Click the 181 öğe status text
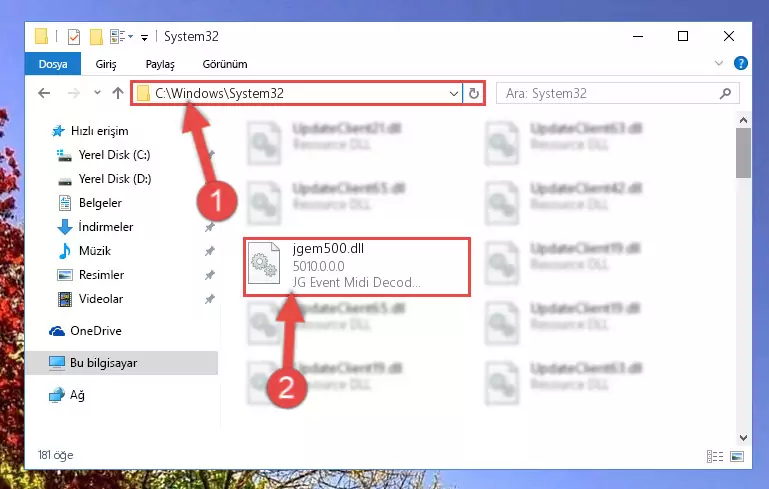Viewport: 769px width, 489px height. tap(55, 455)
